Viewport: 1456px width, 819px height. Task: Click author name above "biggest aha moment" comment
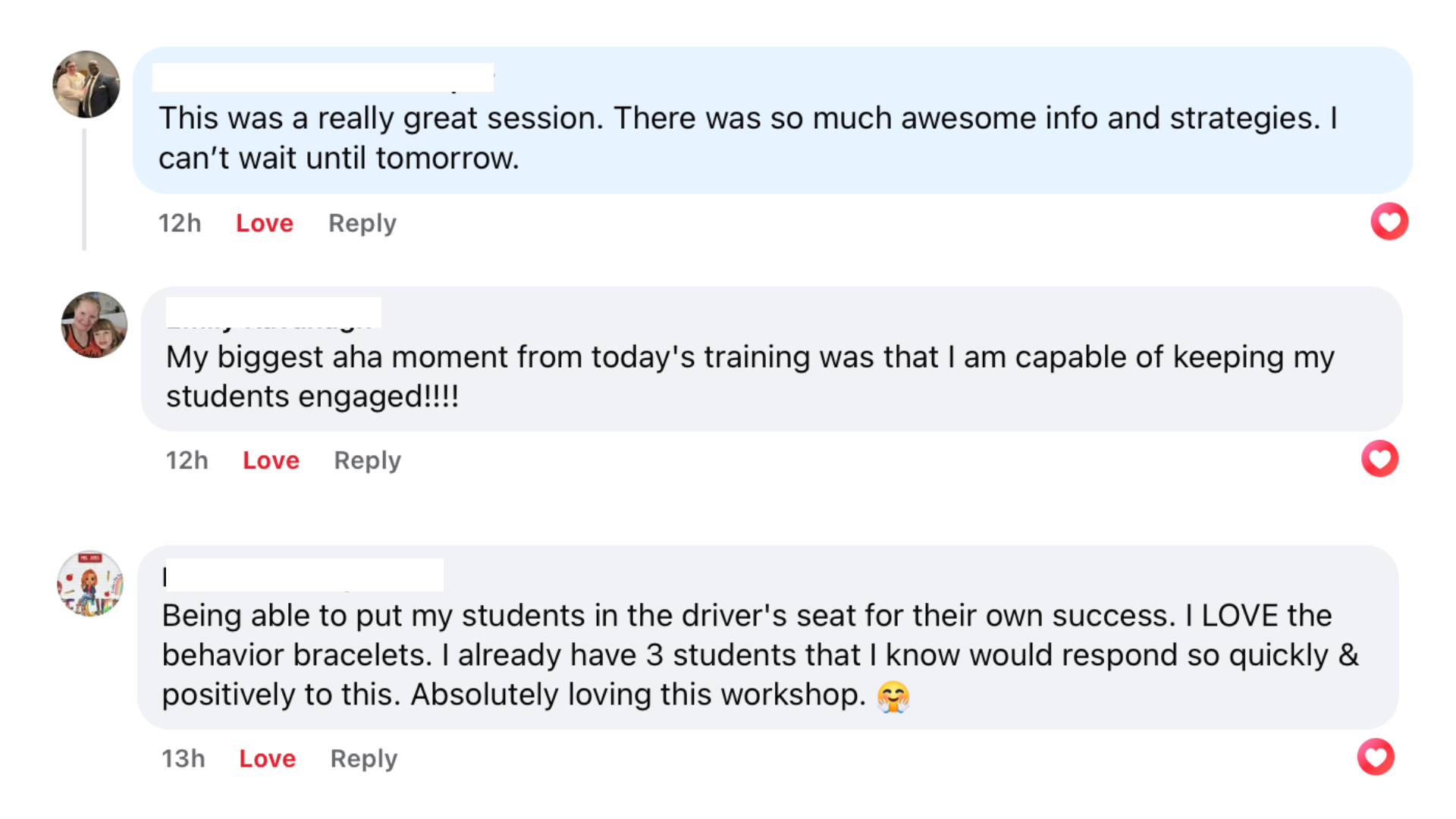click(273, 313)
